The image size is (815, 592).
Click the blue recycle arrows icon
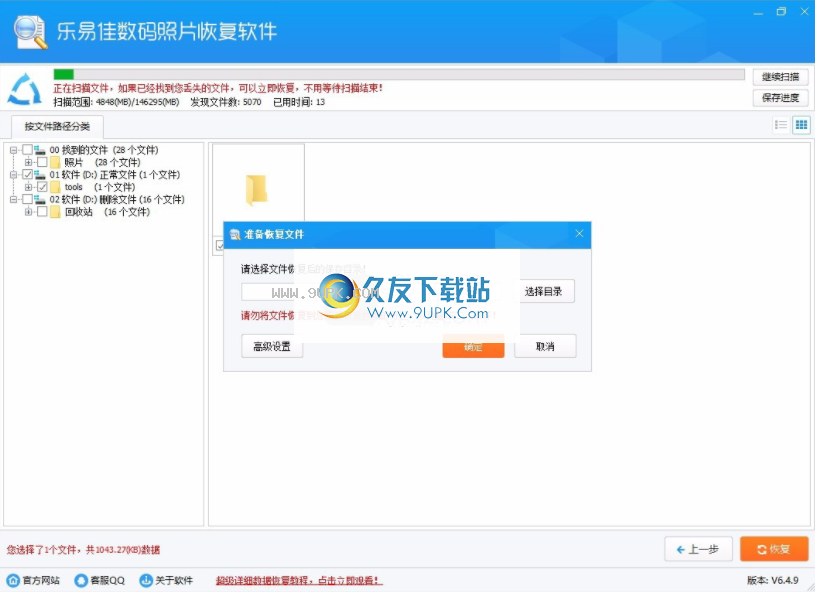click(x=24, y=89)
